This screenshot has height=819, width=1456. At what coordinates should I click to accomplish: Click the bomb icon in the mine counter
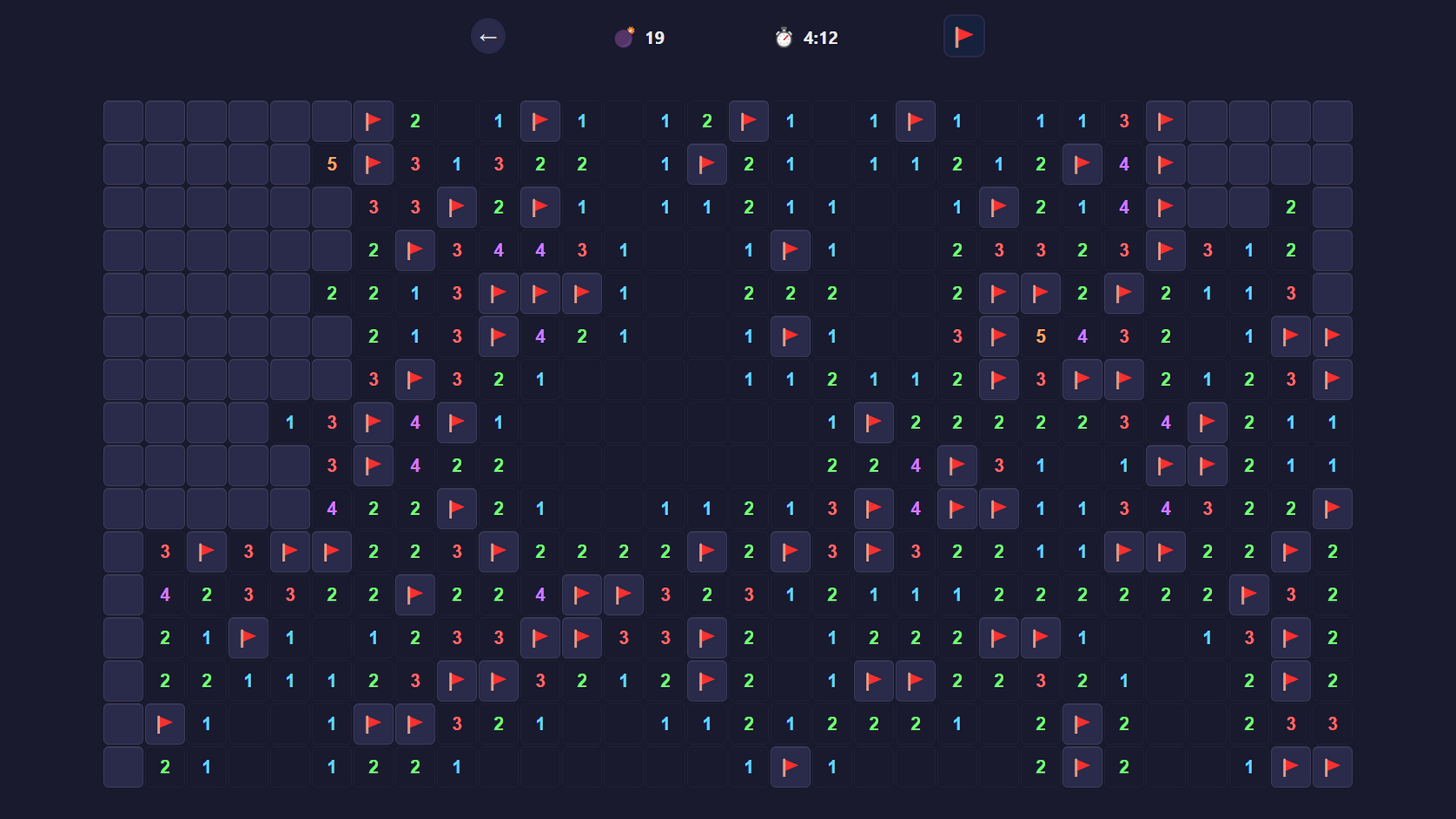coord(623,37)
